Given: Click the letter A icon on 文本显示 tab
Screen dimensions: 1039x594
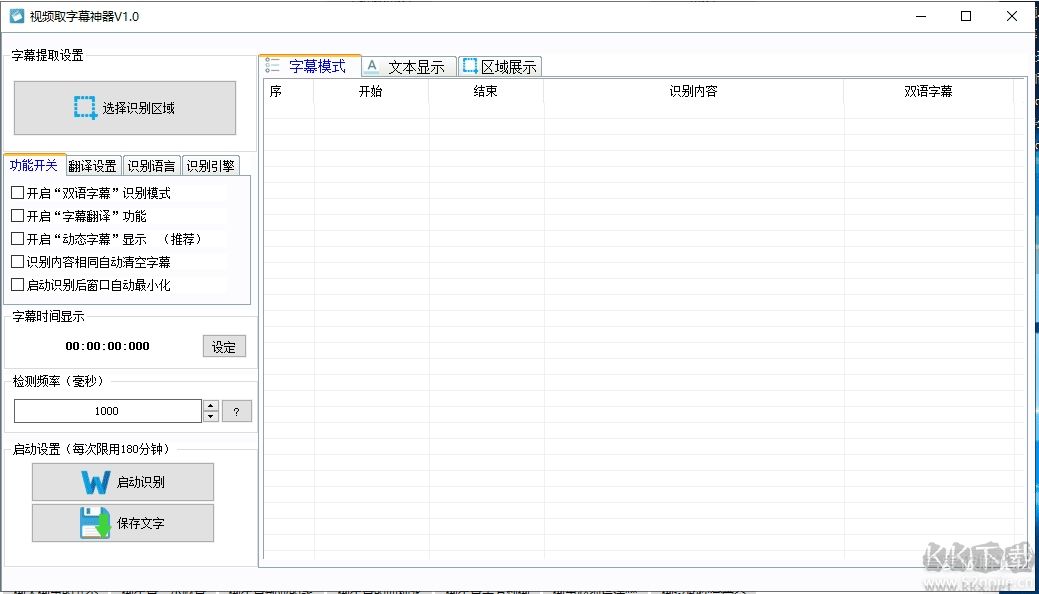Looking at the screenshot, I should click(x=372, y=65).
